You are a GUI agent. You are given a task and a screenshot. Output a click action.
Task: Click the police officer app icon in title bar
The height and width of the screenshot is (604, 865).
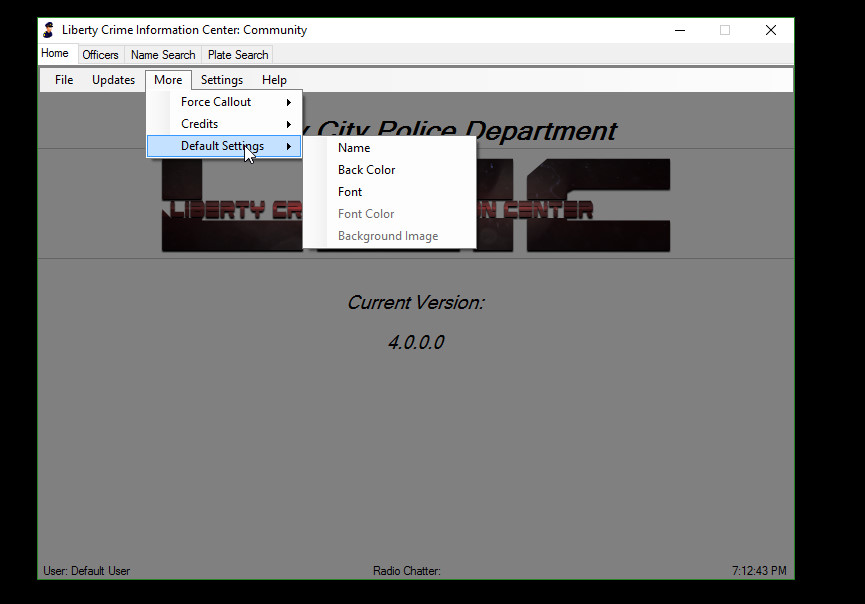point(48,30)
